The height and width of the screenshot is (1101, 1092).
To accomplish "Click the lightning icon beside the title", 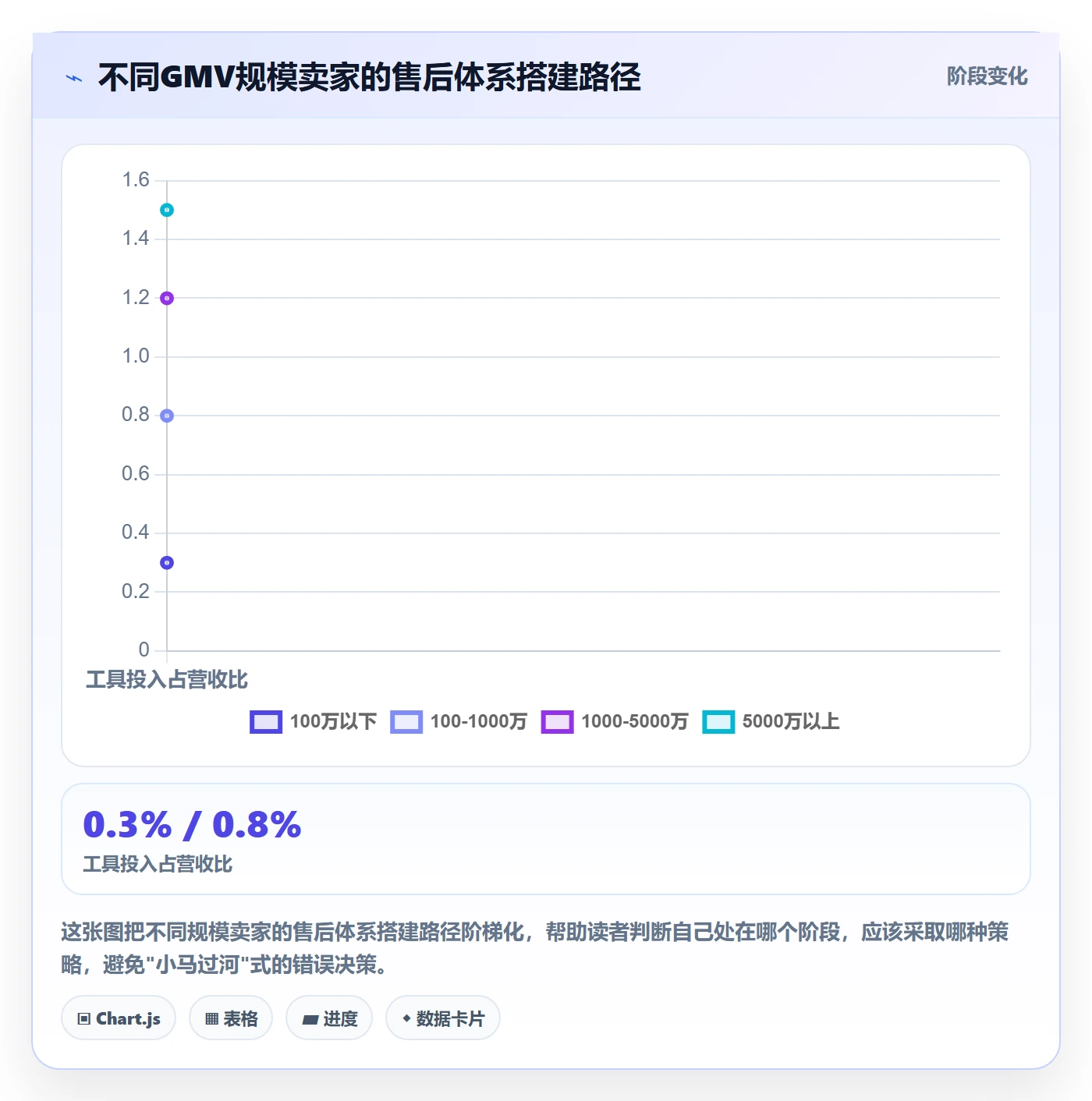I will (74, 78).
